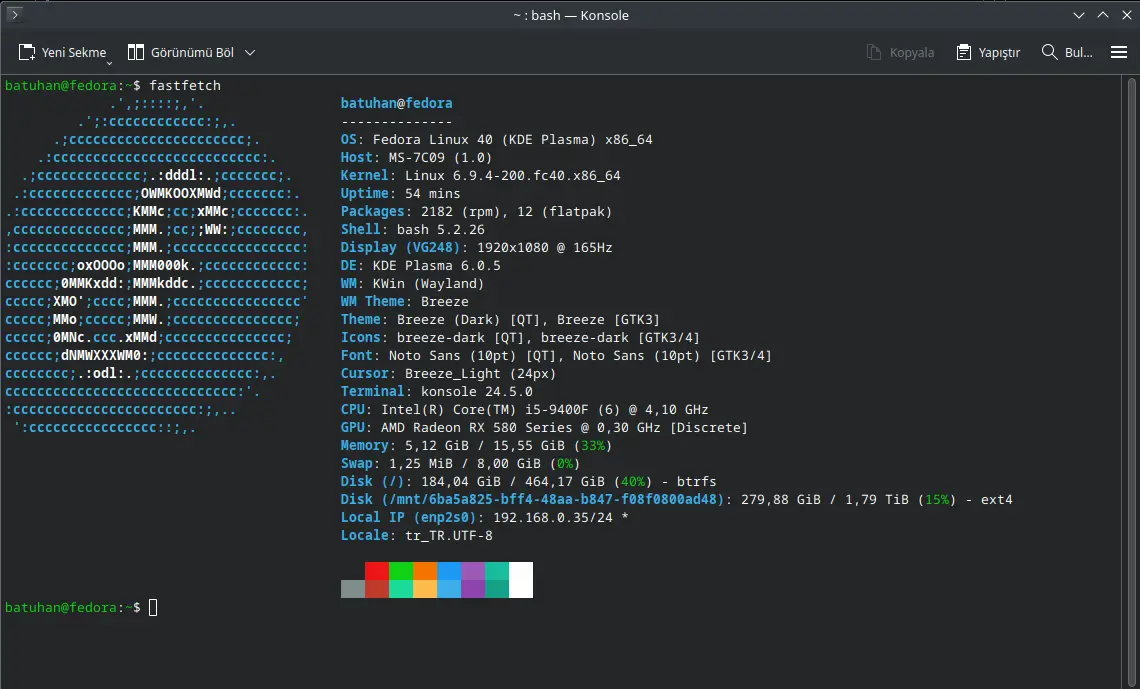The width and height of the screenshot is (1140, 689).
Task: Click the CPU i5-9400F line
Action: tap(524, 409)
